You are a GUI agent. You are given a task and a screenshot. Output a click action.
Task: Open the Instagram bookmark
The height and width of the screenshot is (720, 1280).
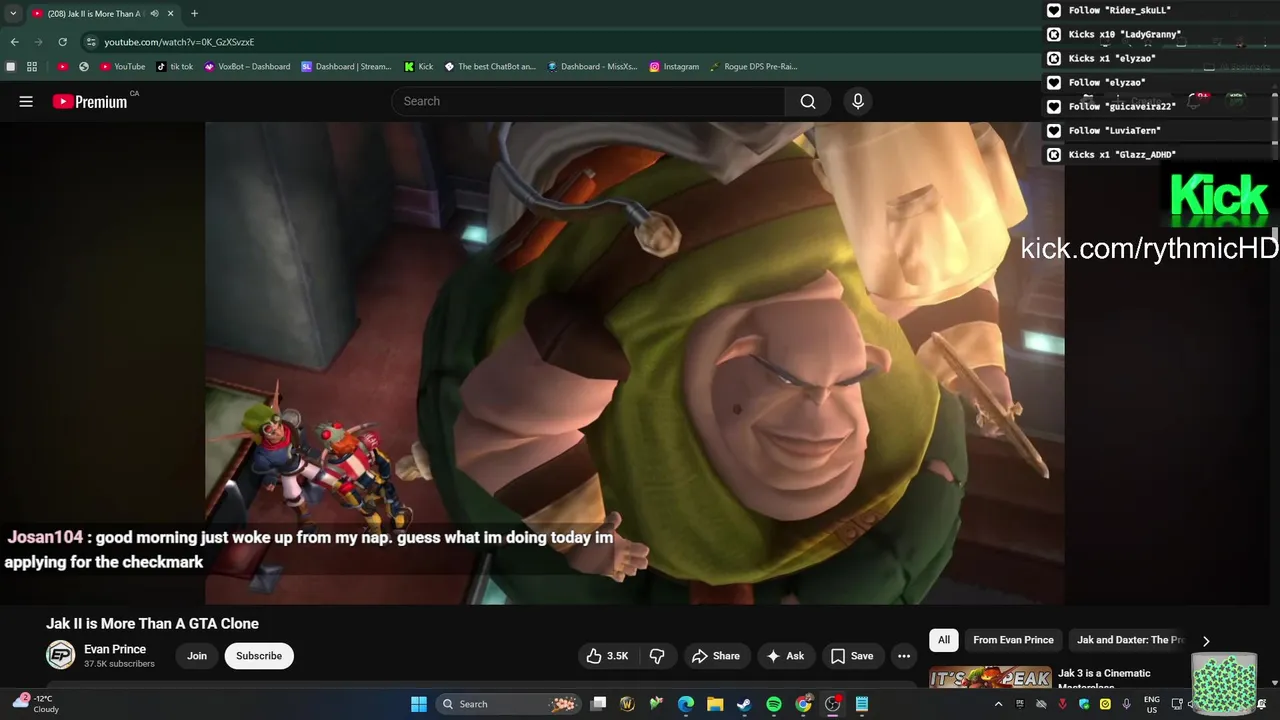point(674,67)
